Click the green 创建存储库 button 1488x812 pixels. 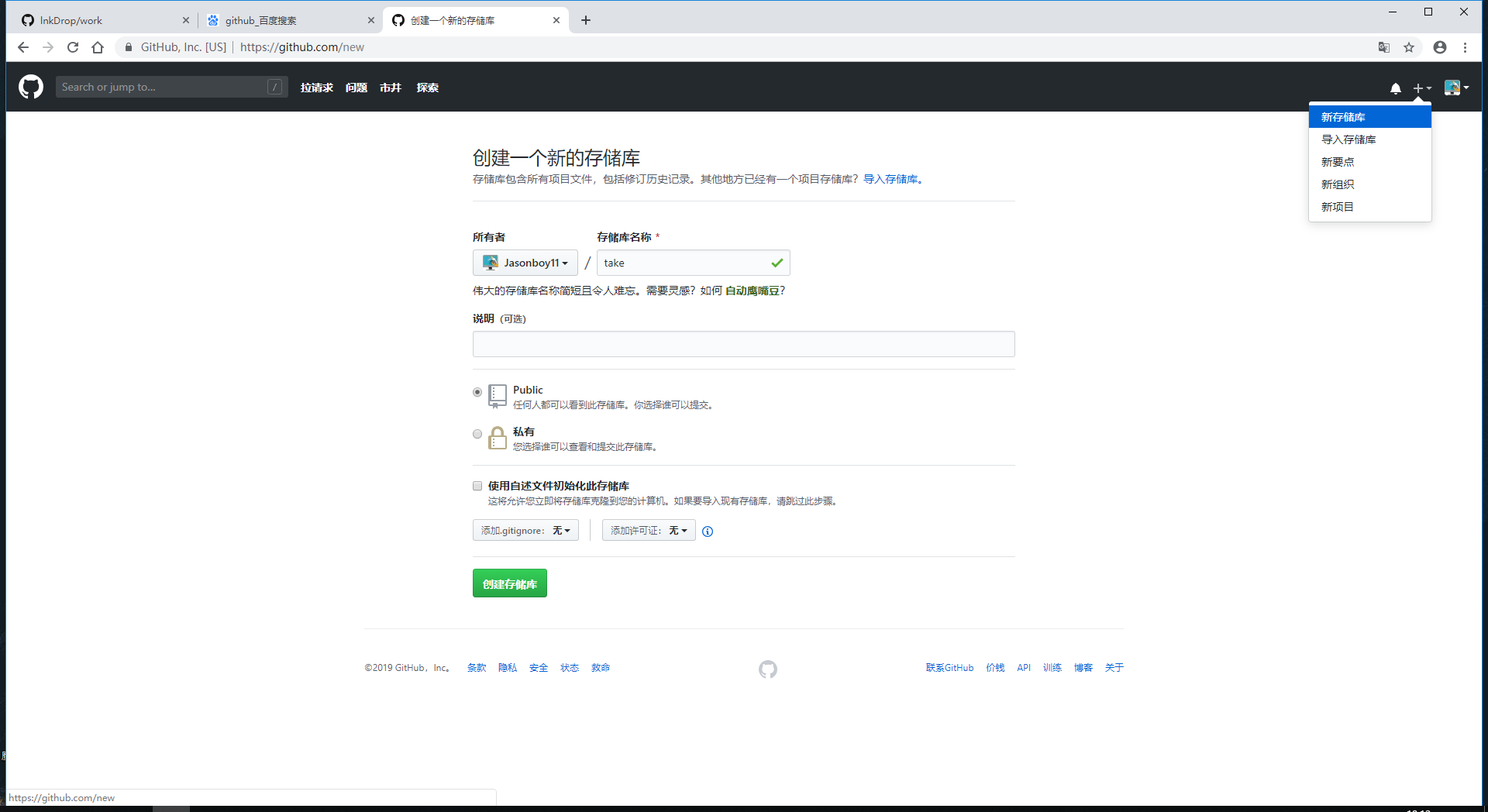[x=510, y=583]
